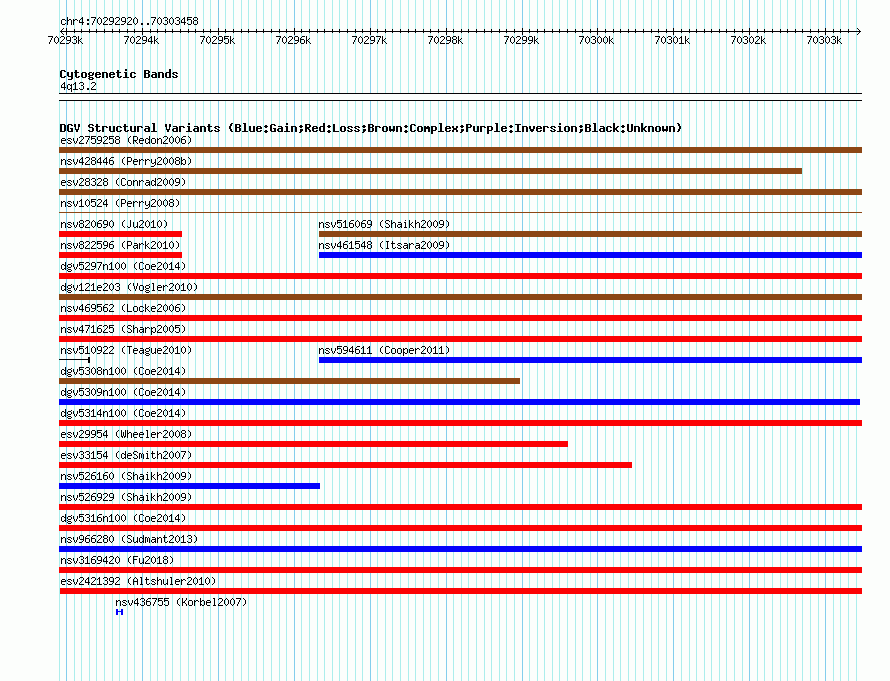Click the 70301k ruler position

673,40
